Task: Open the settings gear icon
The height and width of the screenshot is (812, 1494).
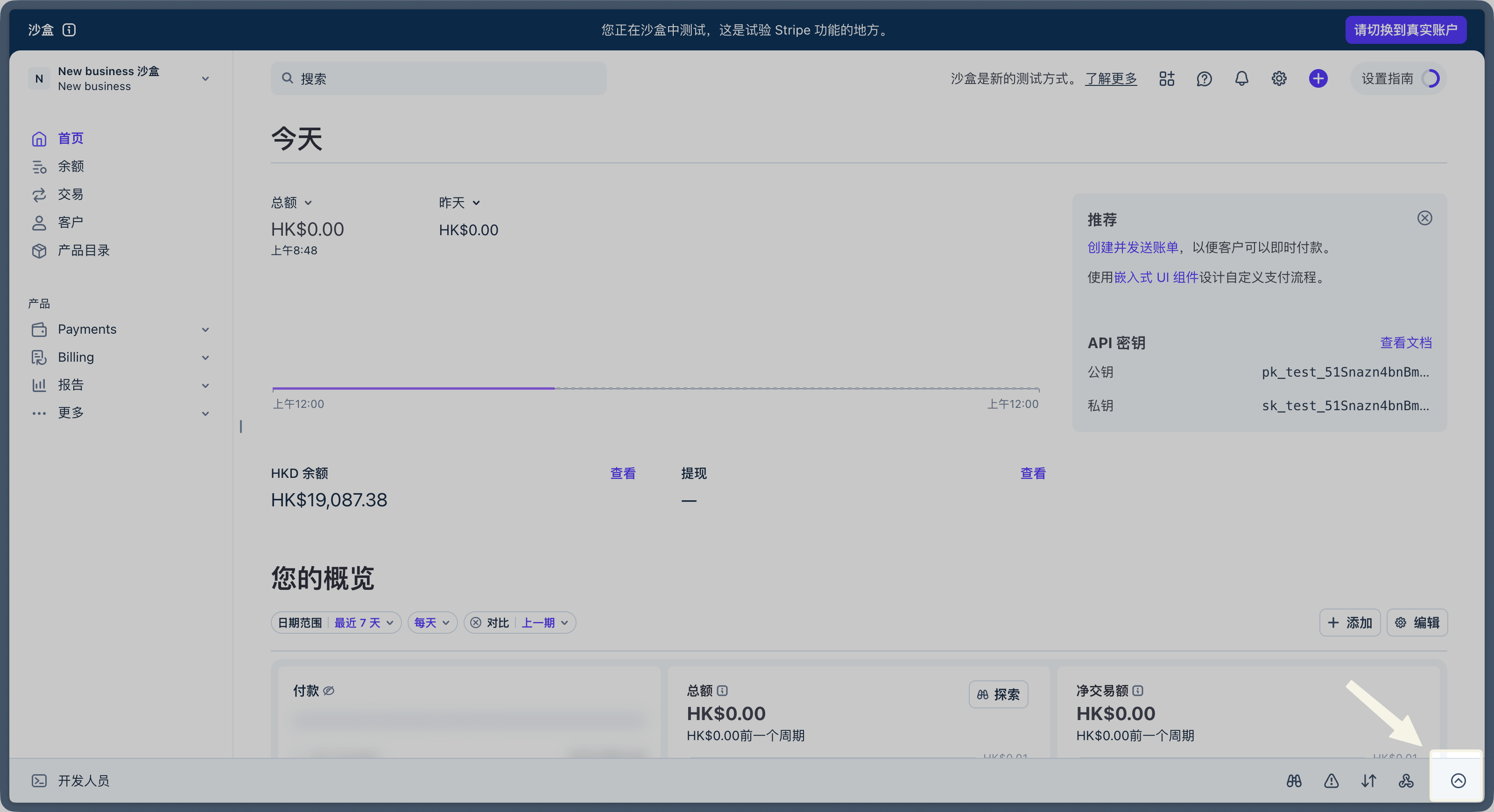Action: 1279,79
